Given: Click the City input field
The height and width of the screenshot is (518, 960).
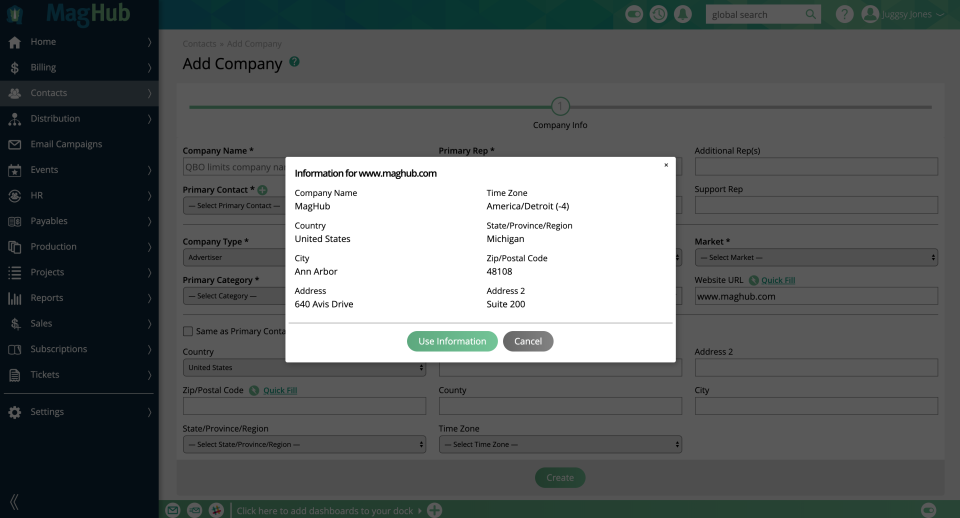Looking at the screenshot, I should [816, 406].
